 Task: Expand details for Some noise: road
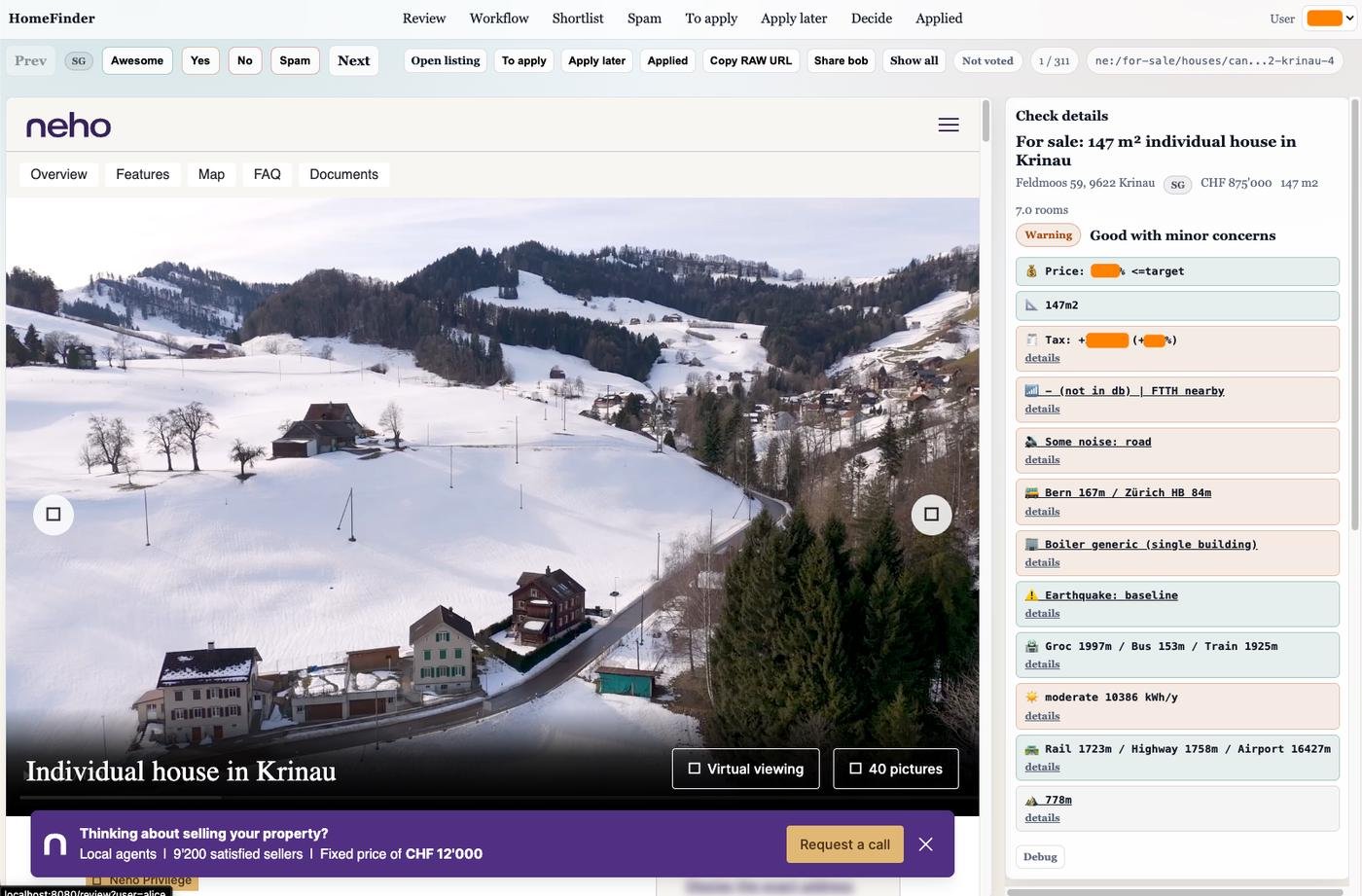[1042, 460]
